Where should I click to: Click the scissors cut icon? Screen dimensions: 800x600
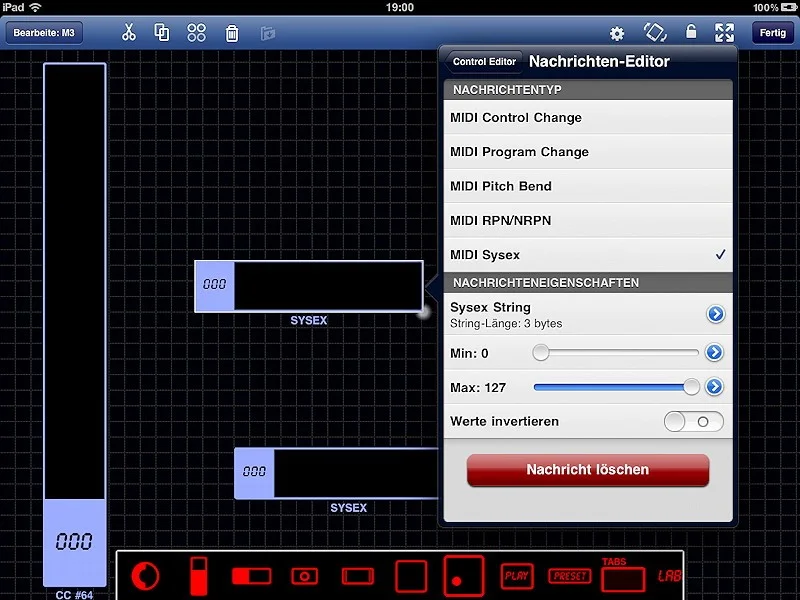tap(129, 33)
